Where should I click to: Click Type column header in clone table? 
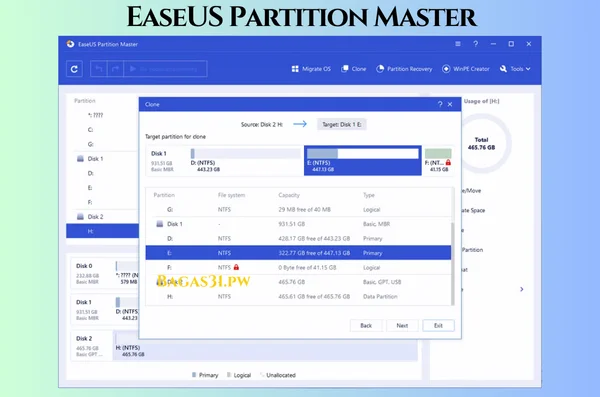[x=369, y=195]
